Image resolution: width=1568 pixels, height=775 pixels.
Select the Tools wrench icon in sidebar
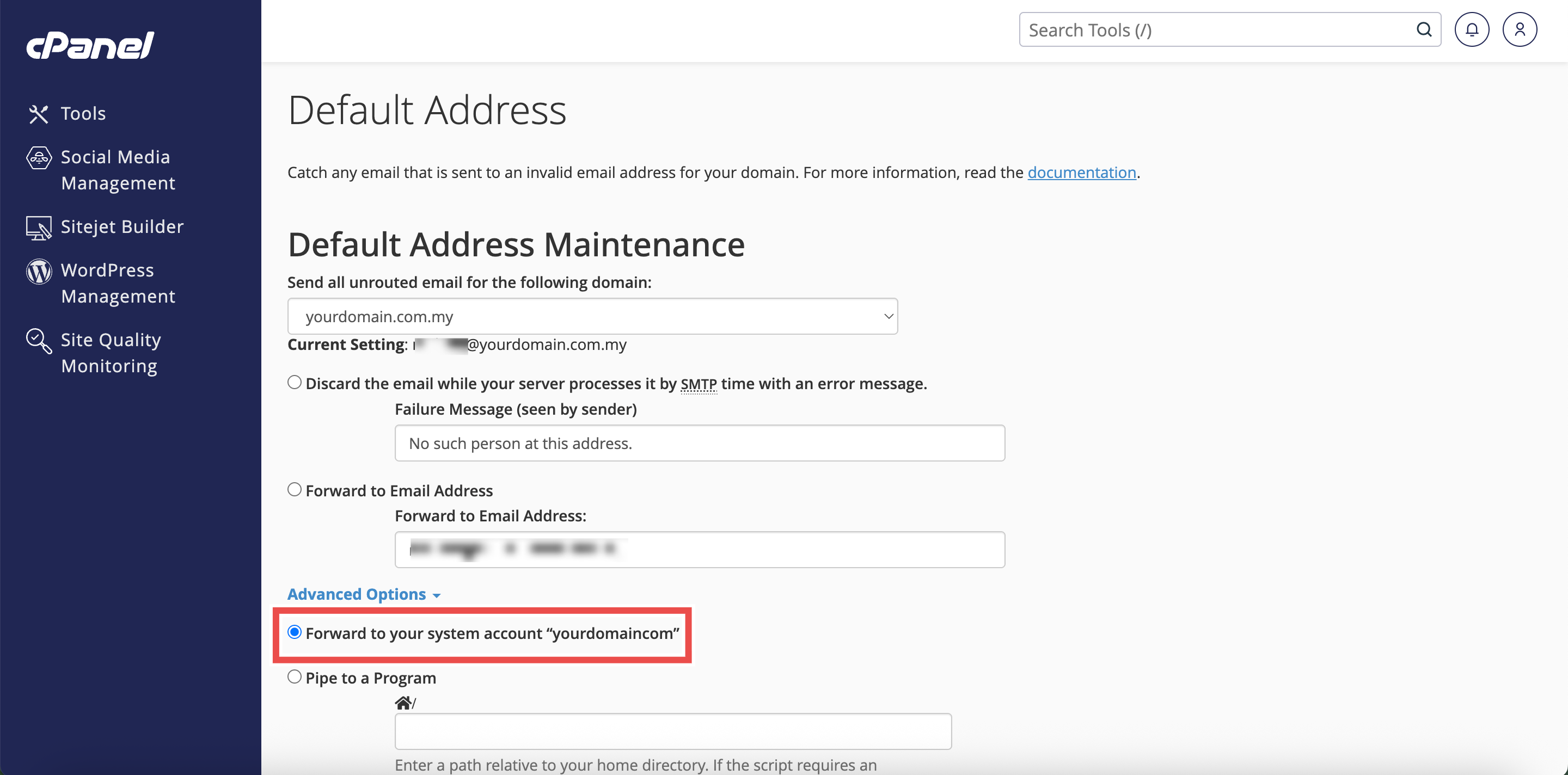tap(39, 114)
